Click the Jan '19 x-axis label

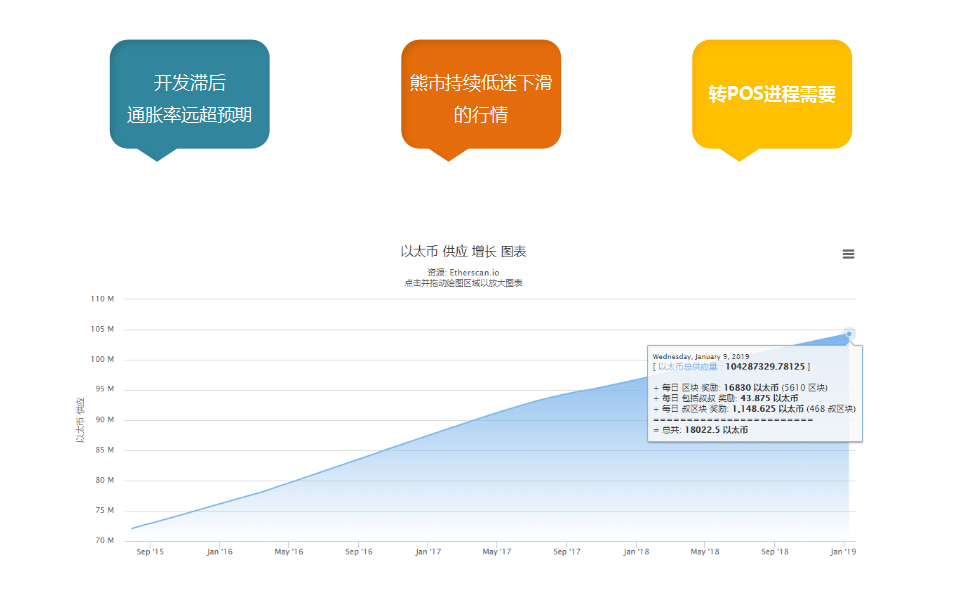point(844,551)
